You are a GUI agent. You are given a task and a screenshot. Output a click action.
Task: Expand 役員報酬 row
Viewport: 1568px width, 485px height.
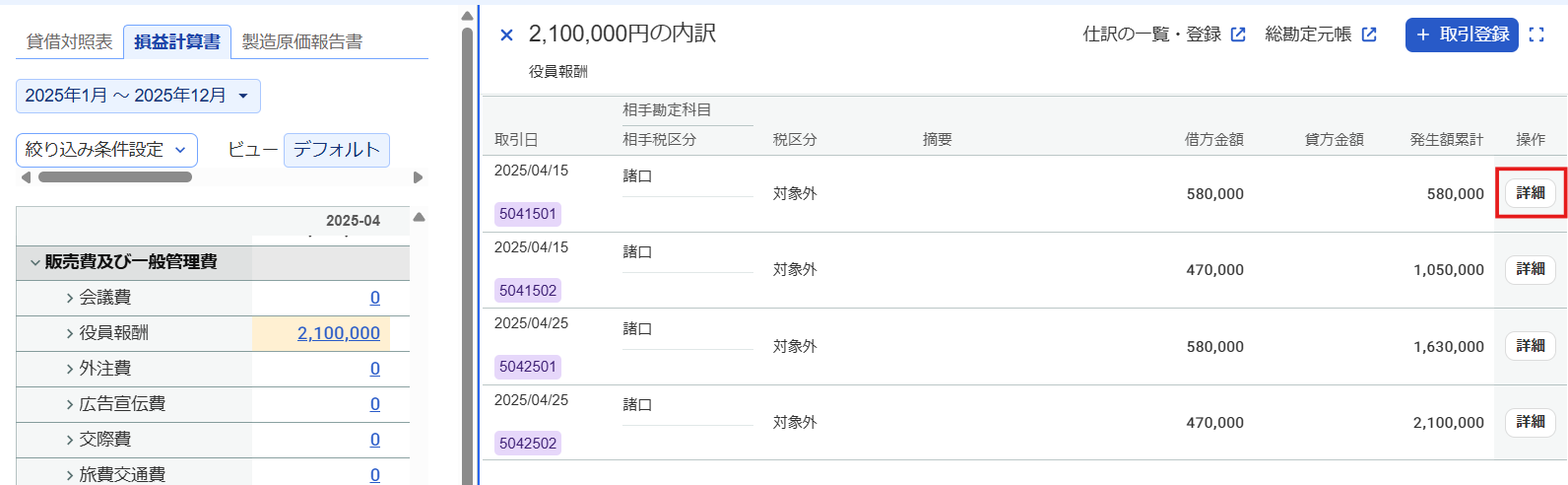(70, 333)
